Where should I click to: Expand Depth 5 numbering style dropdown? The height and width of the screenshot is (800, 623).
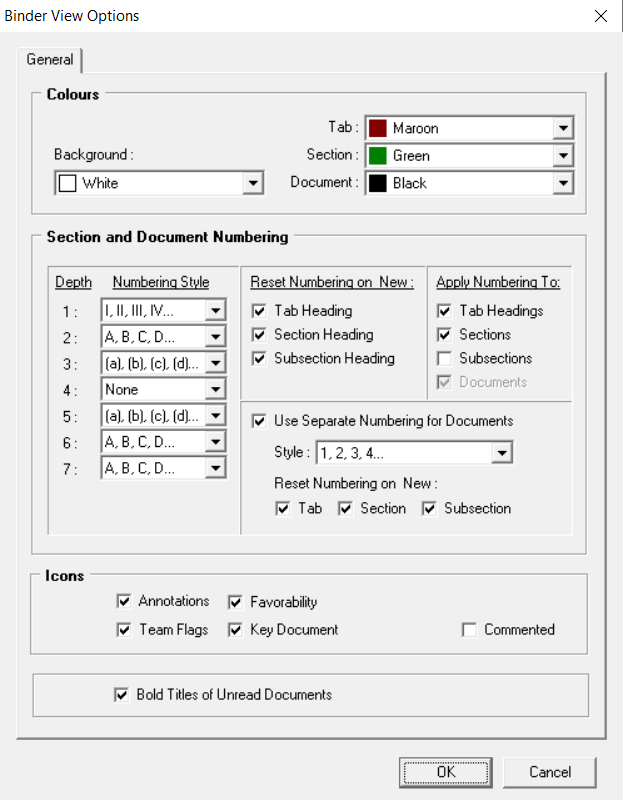click(x=216, y=416)
